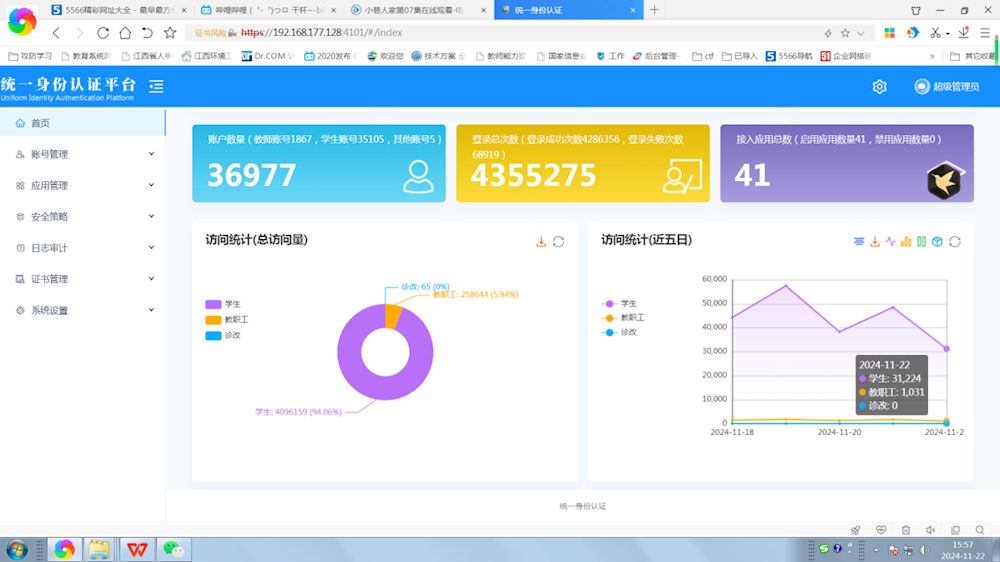The width and height of the screenshot is (1000, 562).
Task: Switch the five-day chart to bar view
Action: tap(906, 241)
